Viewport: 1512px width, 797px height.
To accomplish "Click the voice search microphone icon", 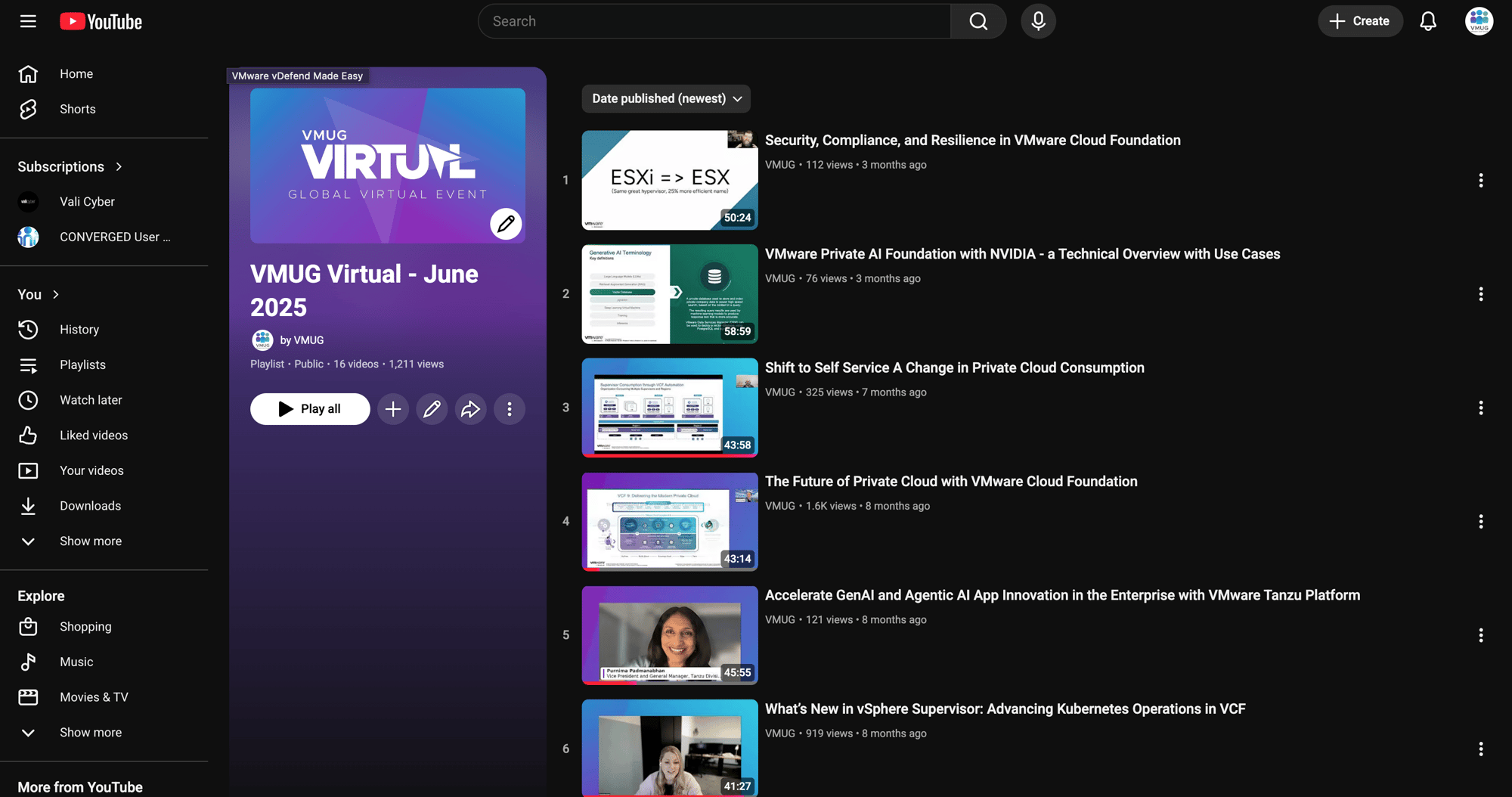I will pyautogui.click(x=1038, y=21).
